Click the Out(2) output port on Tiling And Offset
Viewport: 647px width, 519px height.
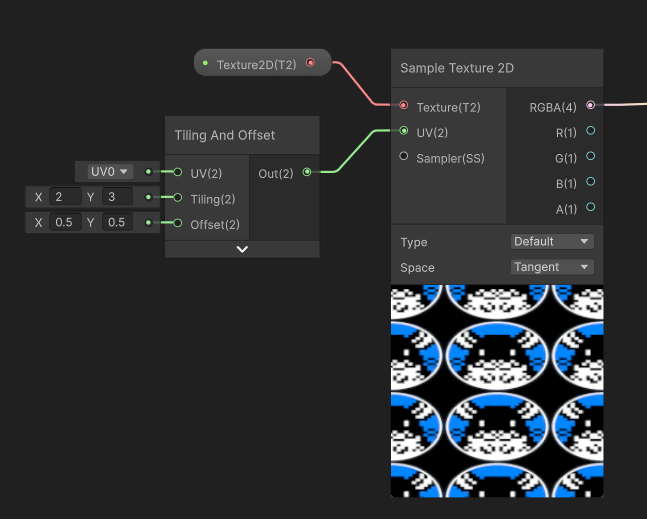pyautogui.click(x=307, y=172)
